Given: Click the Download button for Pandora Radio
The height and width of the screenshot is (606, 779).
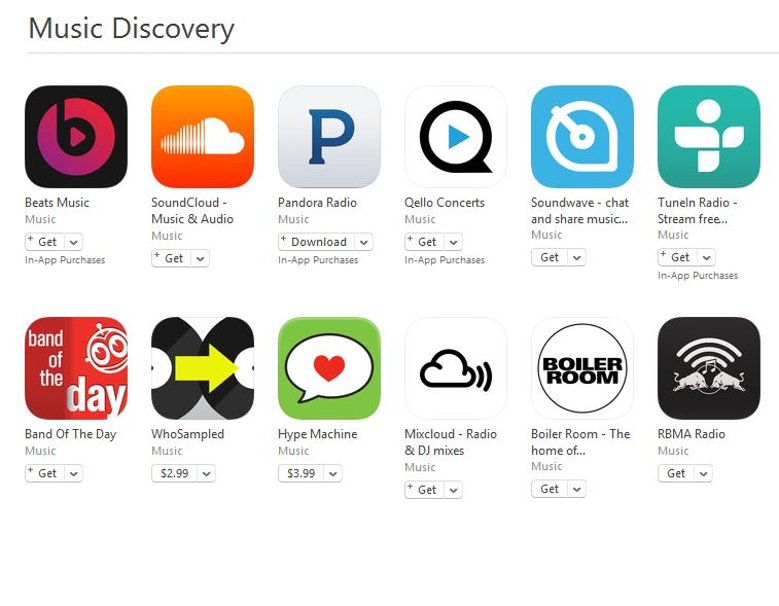Looking at the screenshot, I should 317,242.
